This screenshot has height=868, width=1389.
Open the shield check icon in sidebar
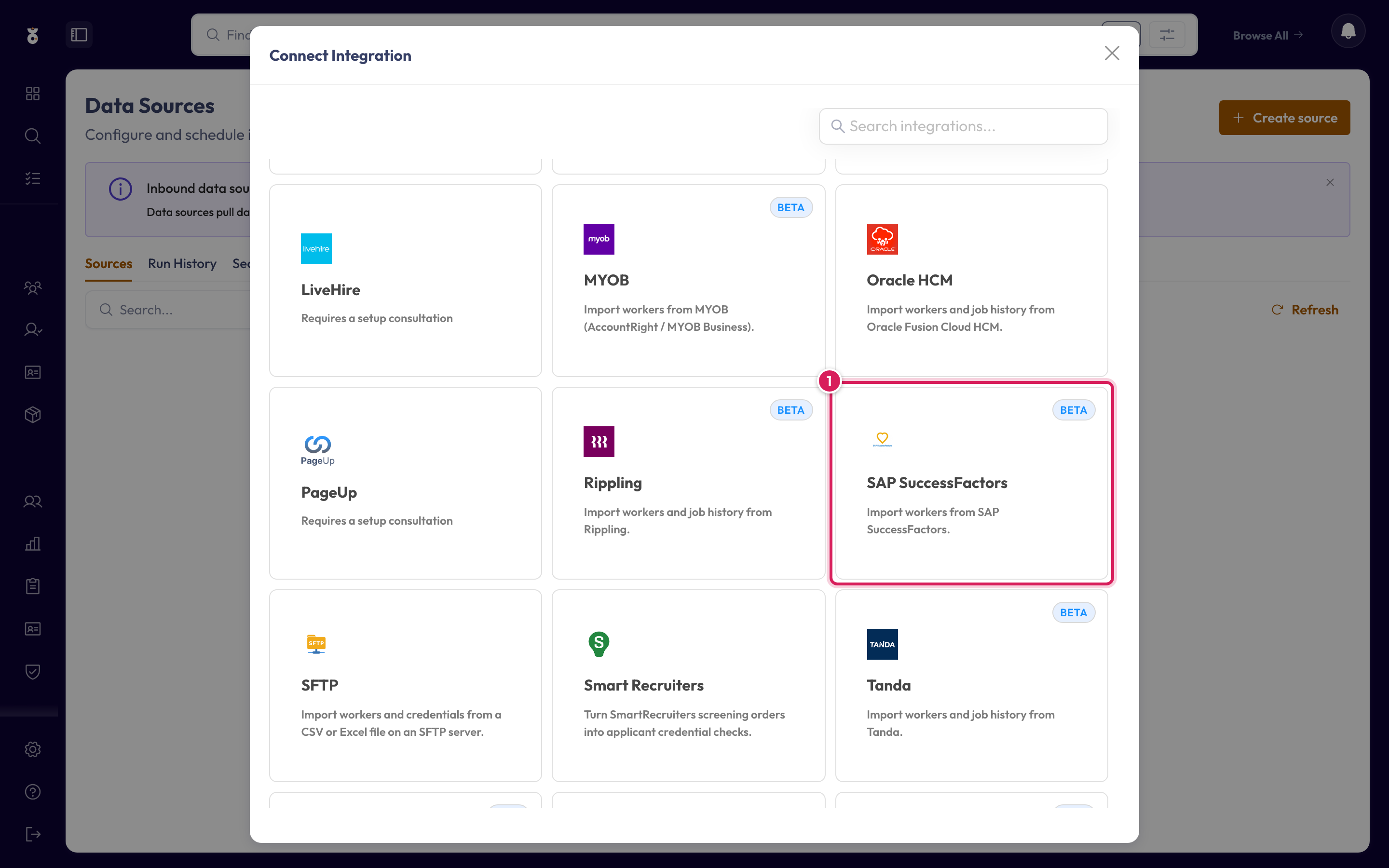[33, 671]
